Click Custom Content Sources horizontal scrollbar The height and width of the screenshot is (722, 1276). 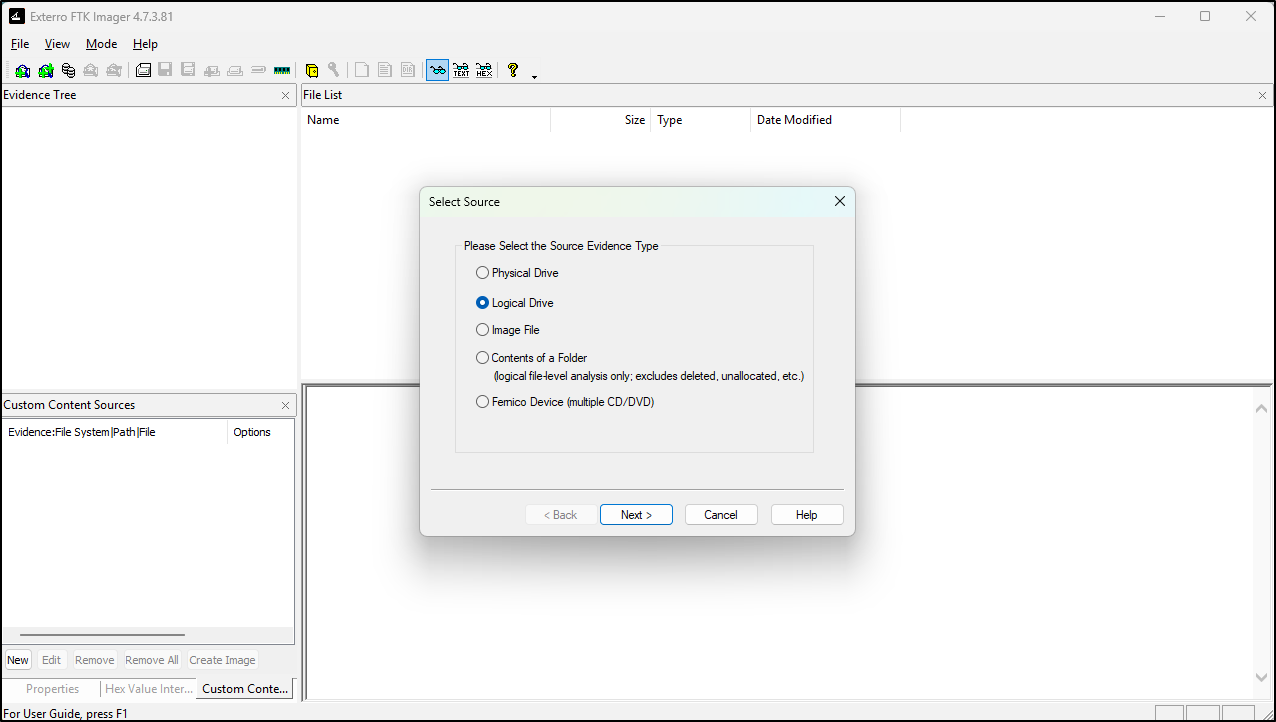point(102,635)
